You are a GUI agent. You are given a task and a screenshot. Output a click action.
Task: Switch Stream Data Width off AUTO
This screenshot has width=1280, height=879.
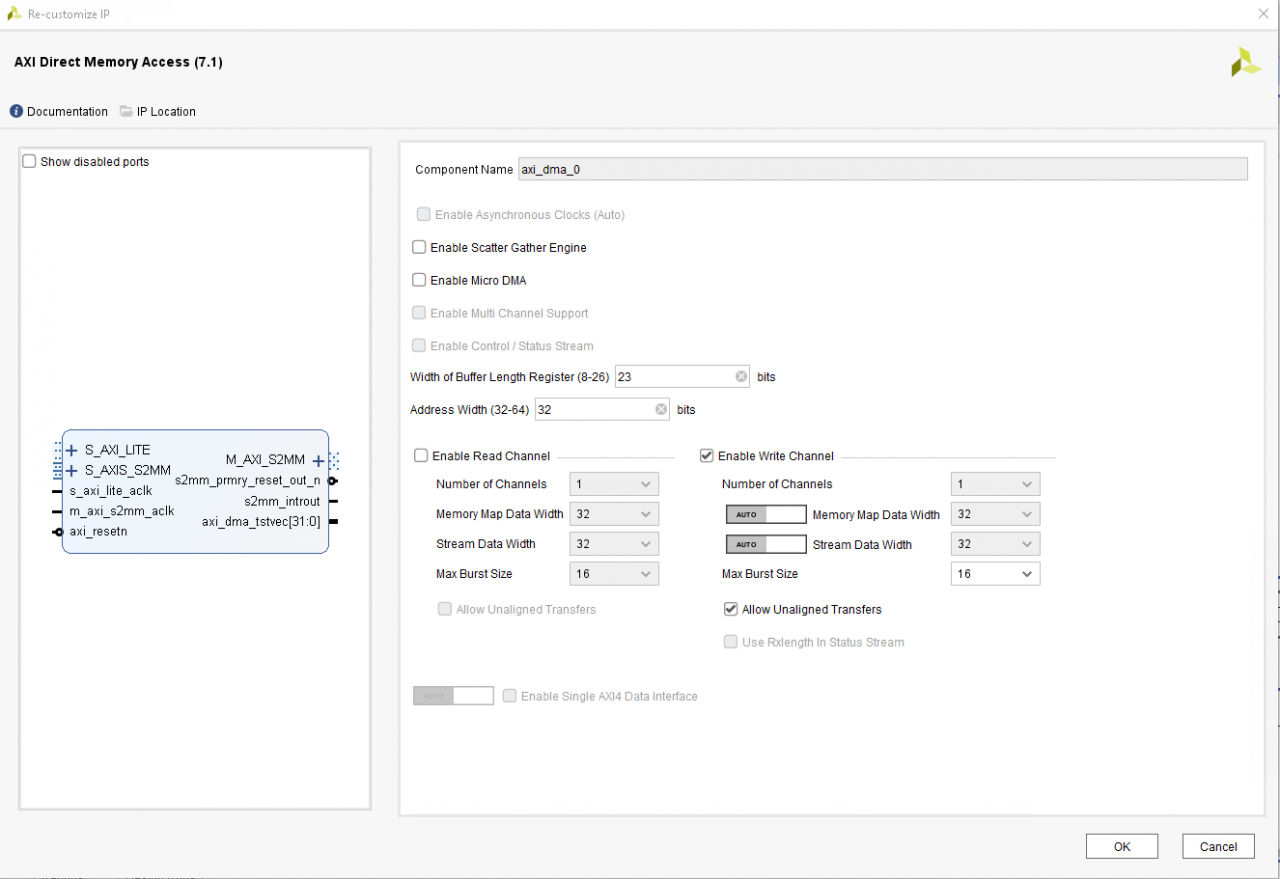[766, 543]
